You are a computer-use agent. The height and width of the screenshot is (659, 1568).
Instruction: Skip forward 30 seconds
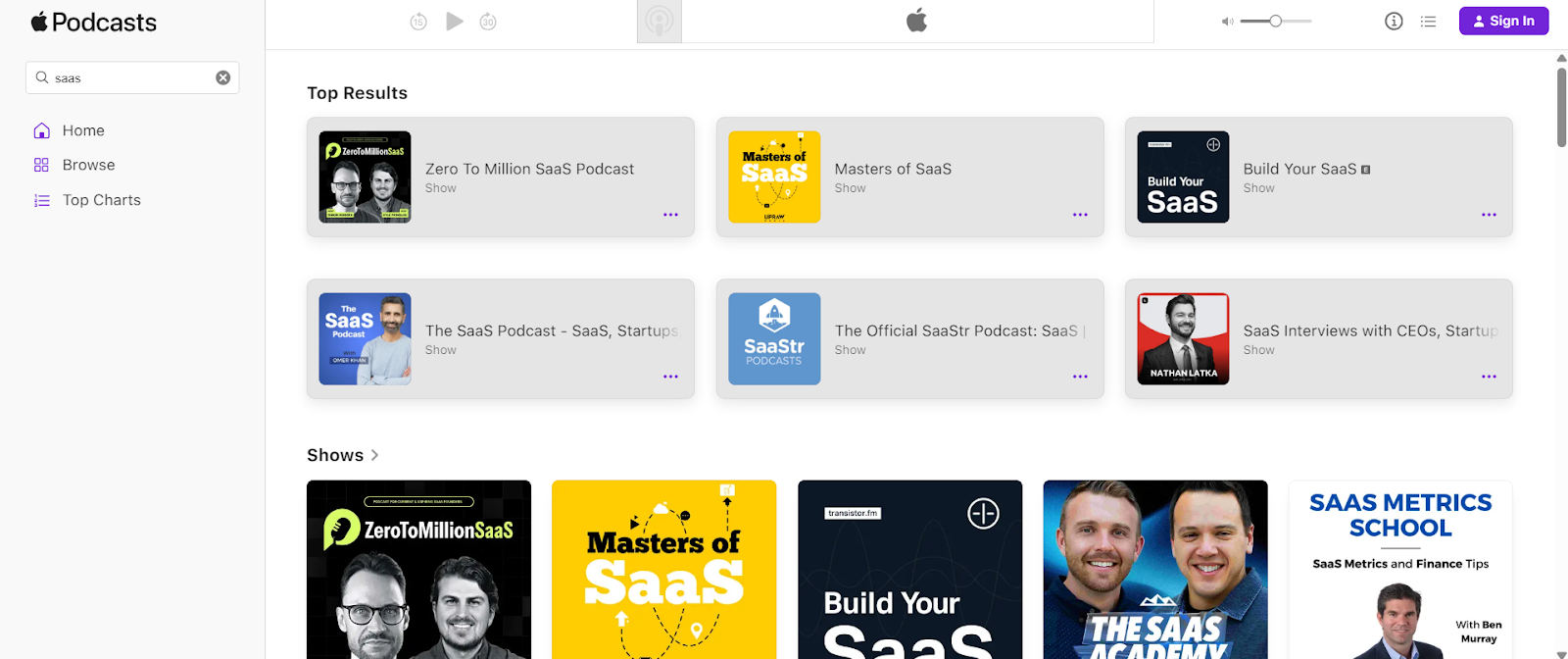(488, 22)
